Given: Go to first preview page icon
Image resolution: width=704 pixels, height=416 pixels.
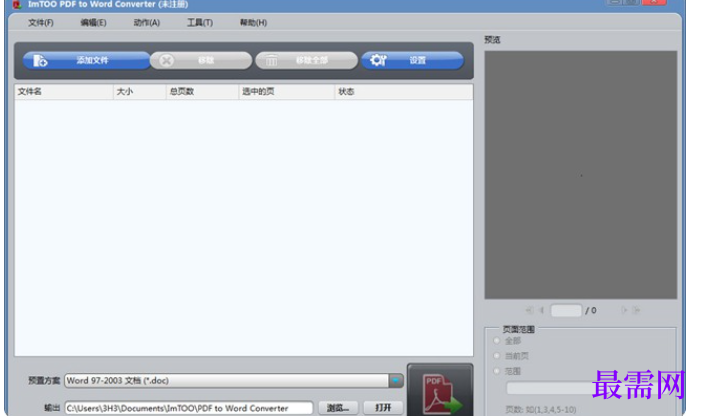Looking at the screenshot, I should (x=529, y=310).
